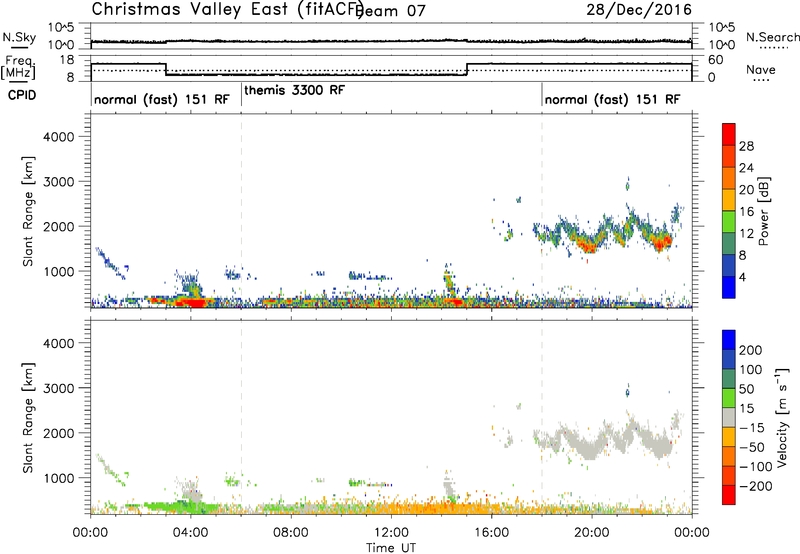Click the N.Sky legend label
Image resolution: width=800 pixels, height=554 pixels.
tap(19, 37)
